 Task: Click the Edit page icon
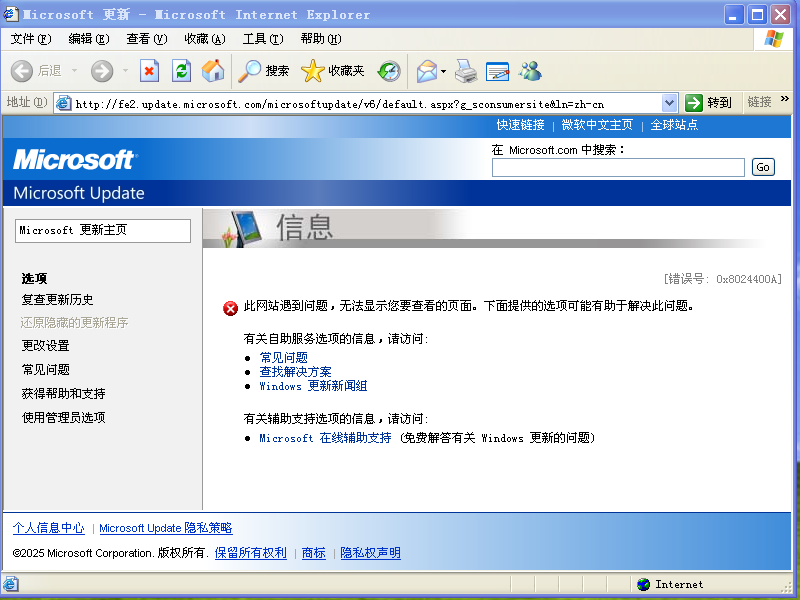tap(497, 71)
